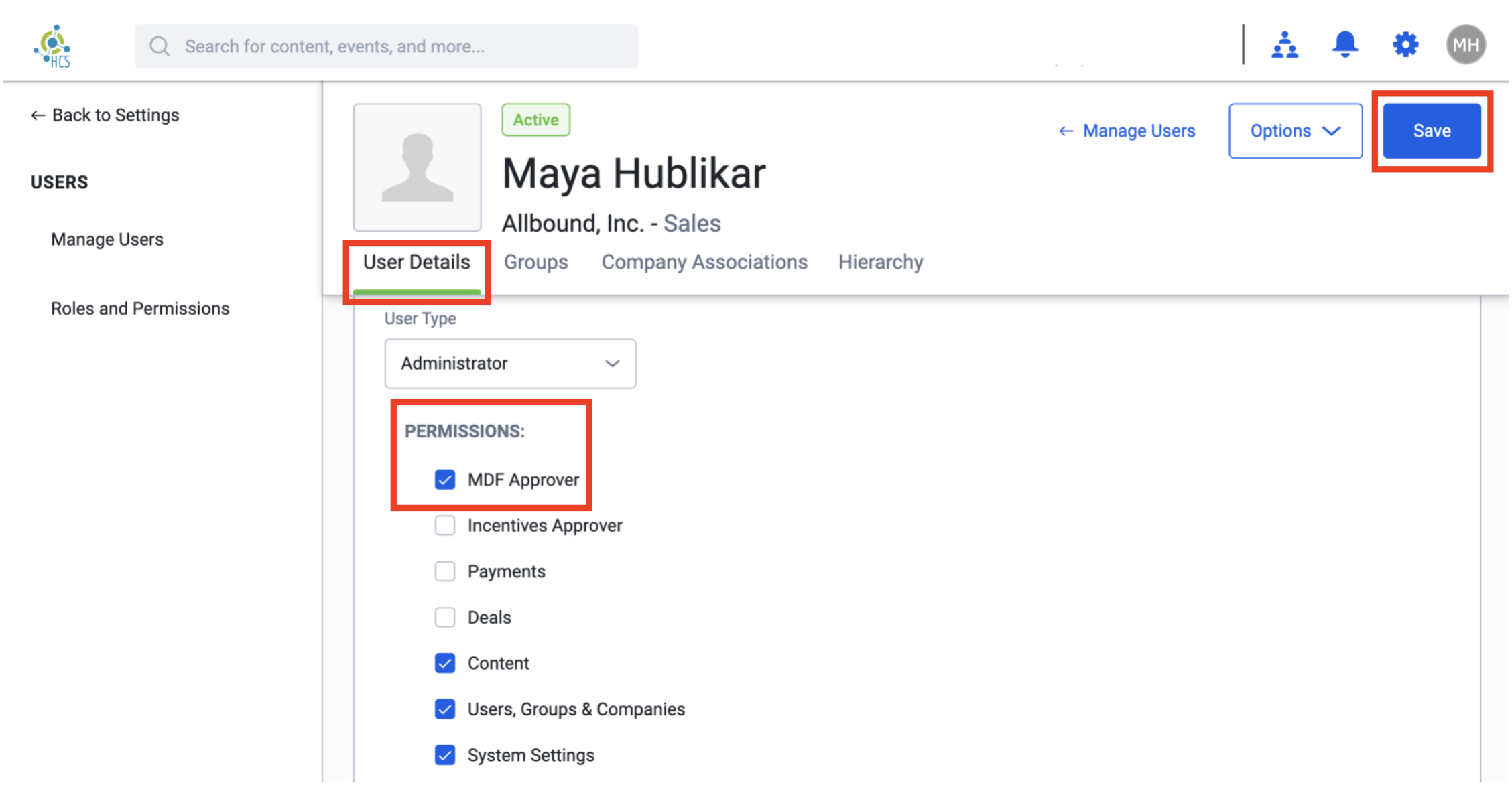
Task: Open notifications bell
Action: click(x=1344, y=45)
